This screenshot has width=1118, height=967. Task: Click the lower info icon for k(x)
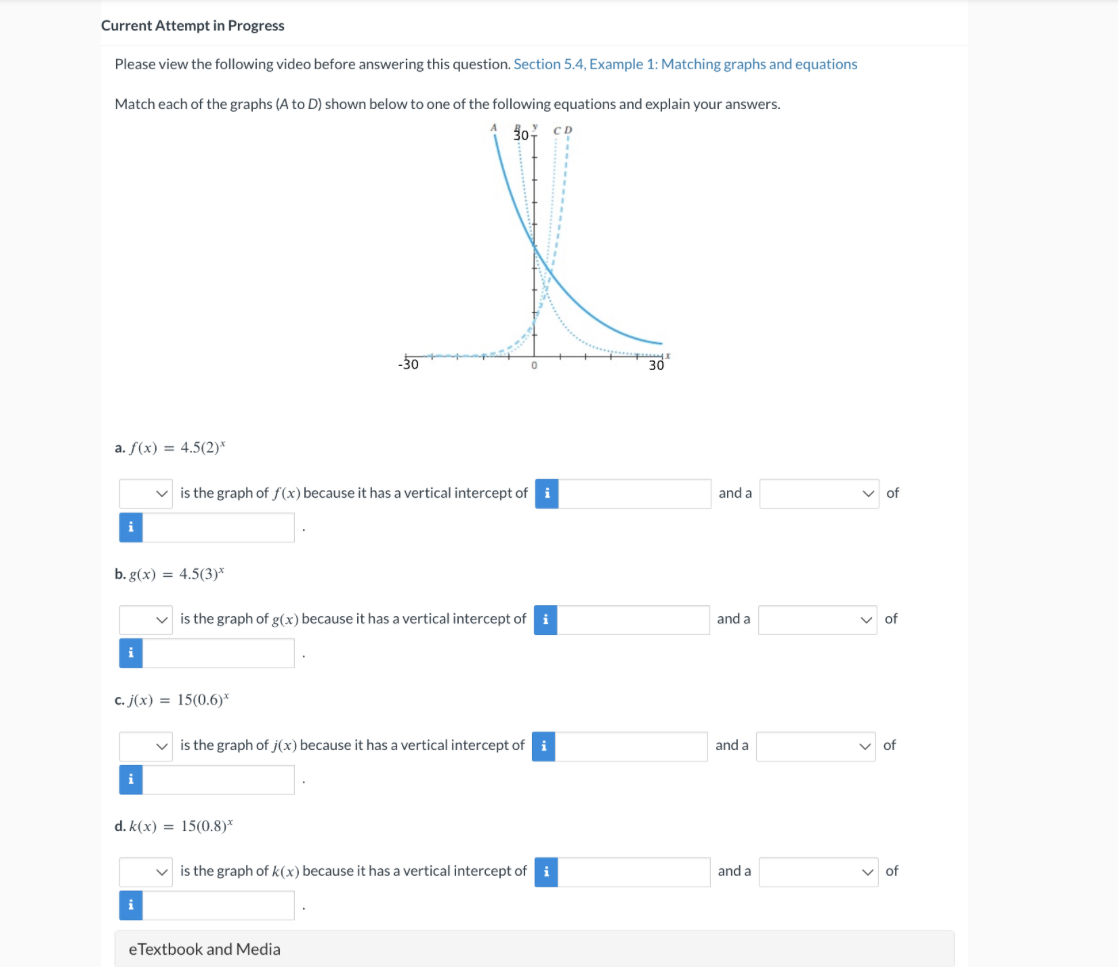pyautogui.click(x=130, y=904)
